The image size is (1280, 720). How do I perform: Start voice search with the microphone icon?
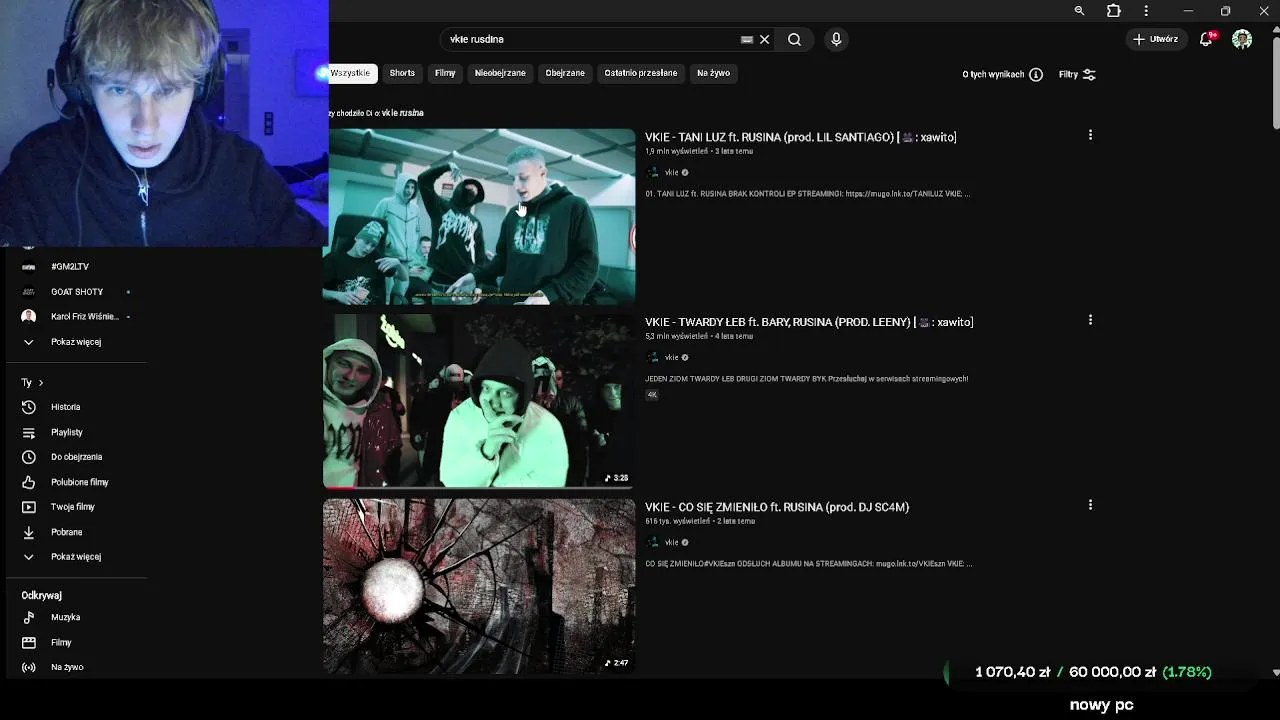[x=836, y=39]
